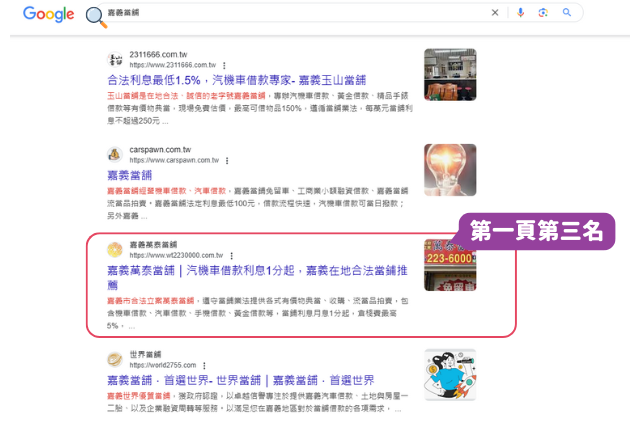Open the 世界當舖 result title link
Viewport: 640px width, 427px height.
pos(240,380)
